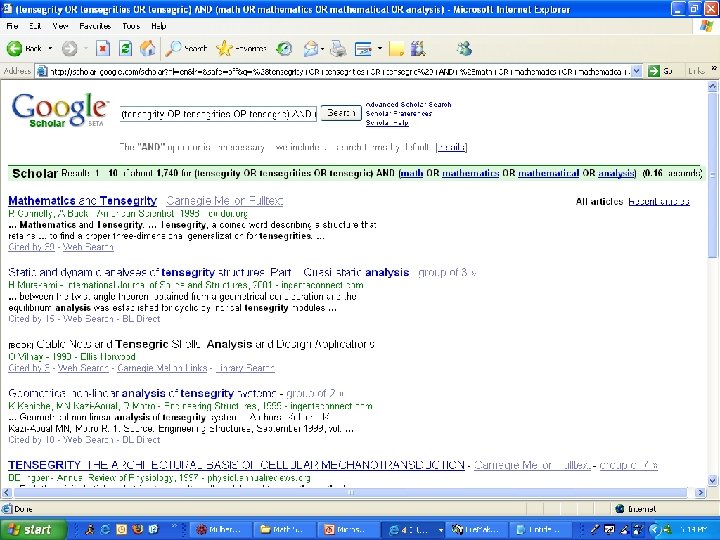Open the Favorites menu
The height and width of the screenshot is (540, 720).
[x=95, y=26]
